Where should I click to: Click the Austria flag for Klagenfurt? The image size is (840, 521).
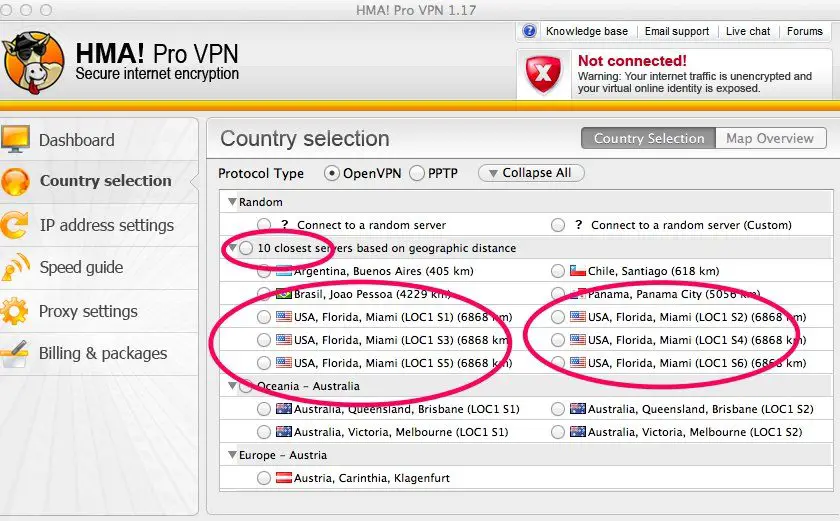click(284, 478)
